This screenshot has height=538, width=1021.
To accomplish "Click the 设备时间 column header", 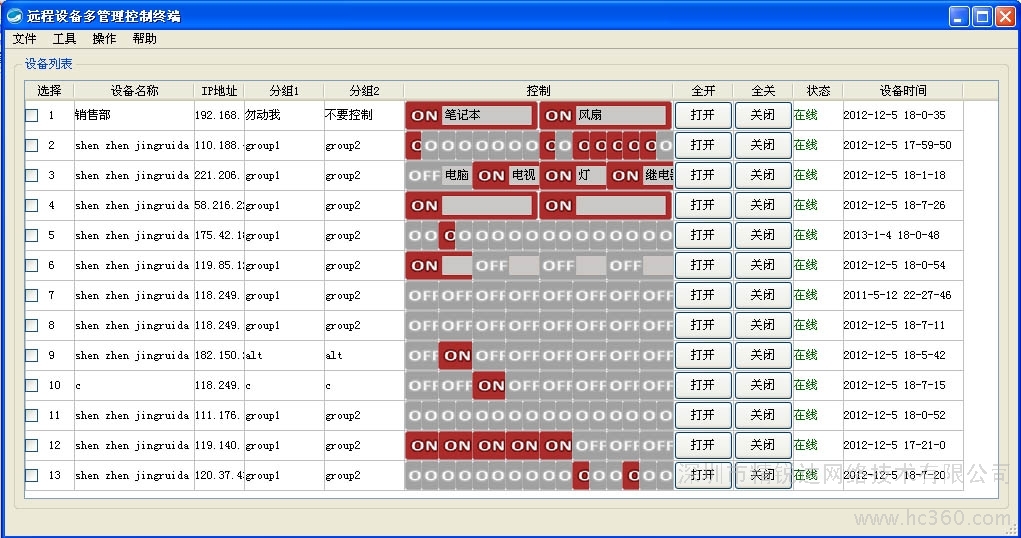I will click(x=902, y=91).
